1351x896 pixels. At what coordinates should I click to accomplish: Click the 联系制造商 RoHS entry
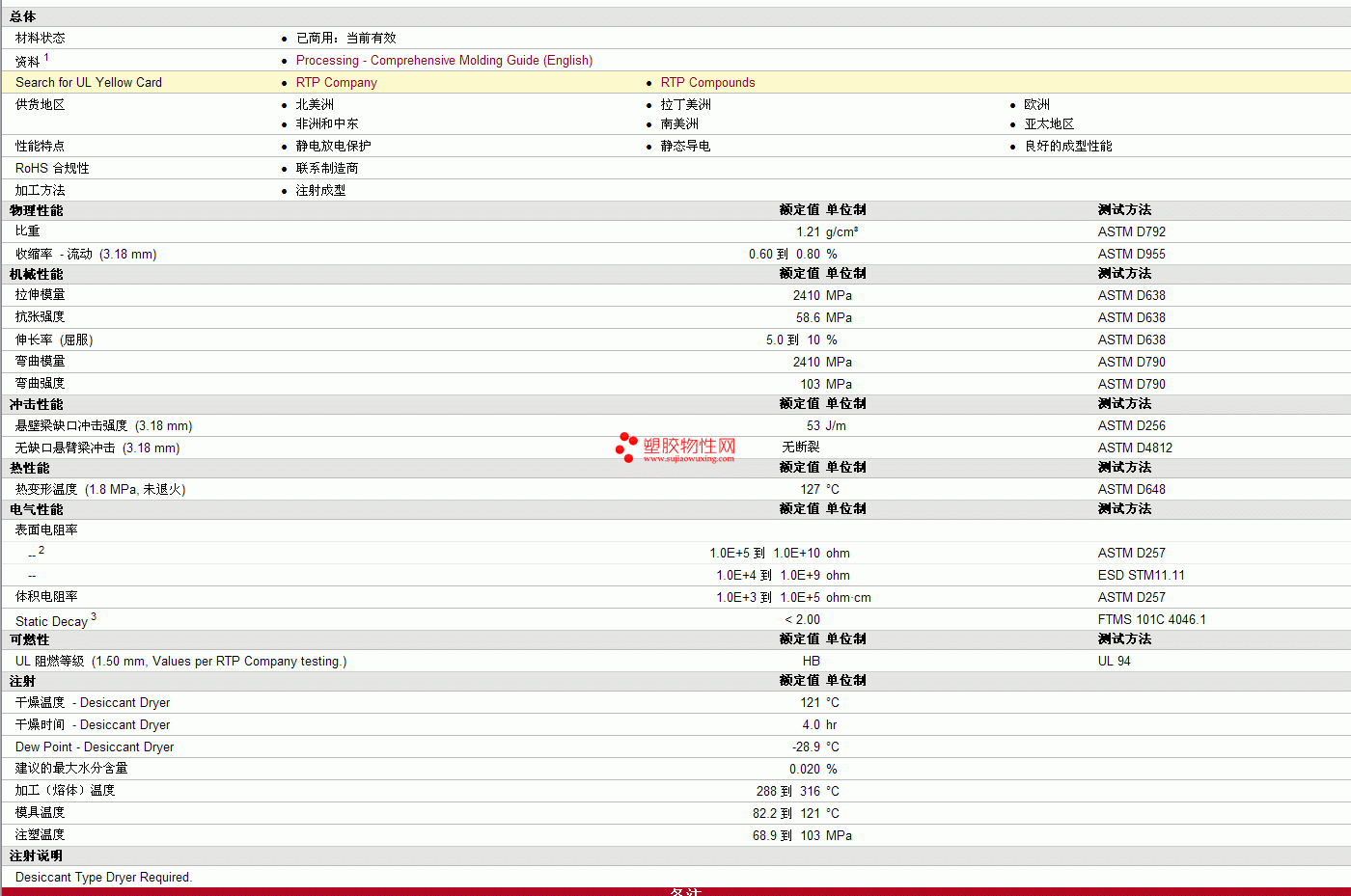pyautogui.click(x=327, y=168)
